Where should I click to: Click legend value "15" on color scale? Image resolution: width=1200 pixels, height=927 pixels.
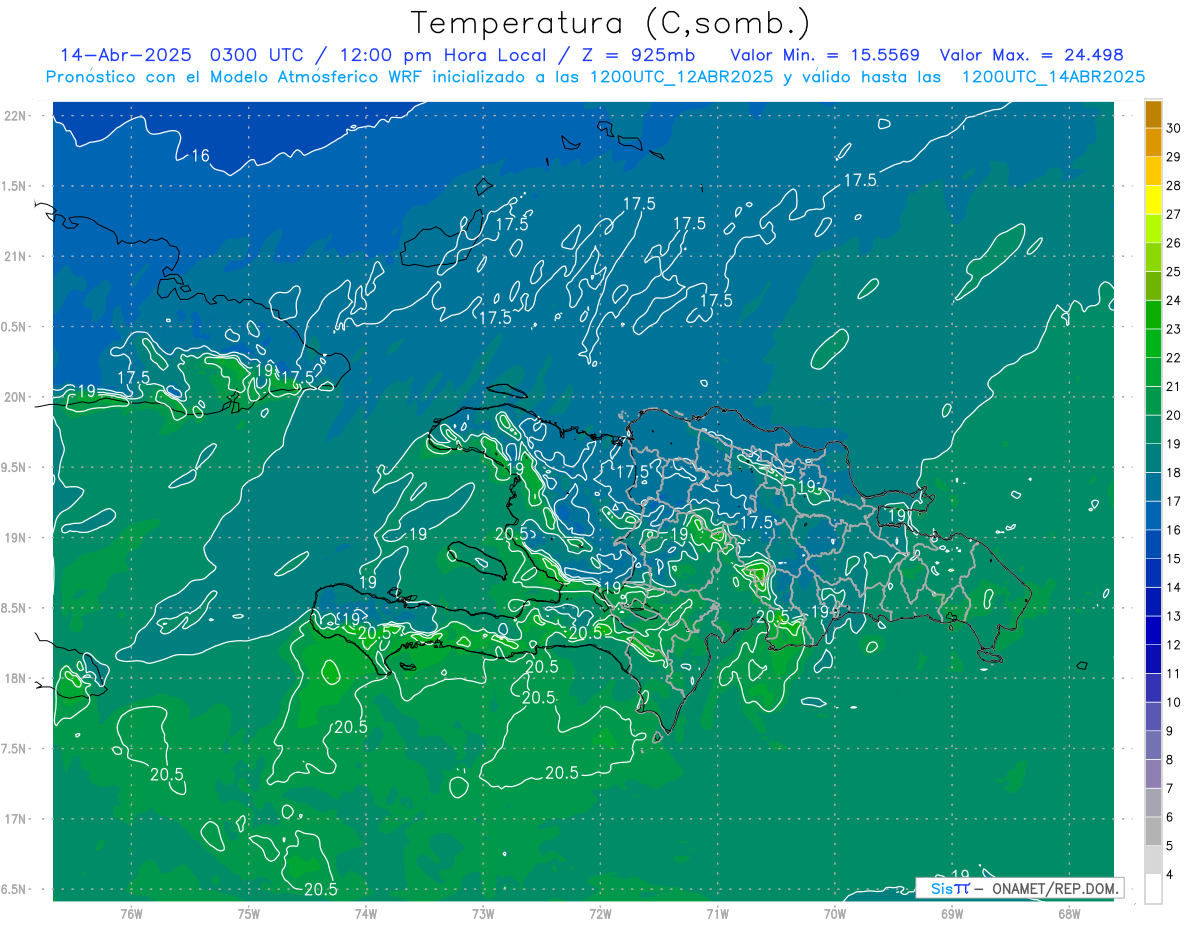pos(1174,559)
